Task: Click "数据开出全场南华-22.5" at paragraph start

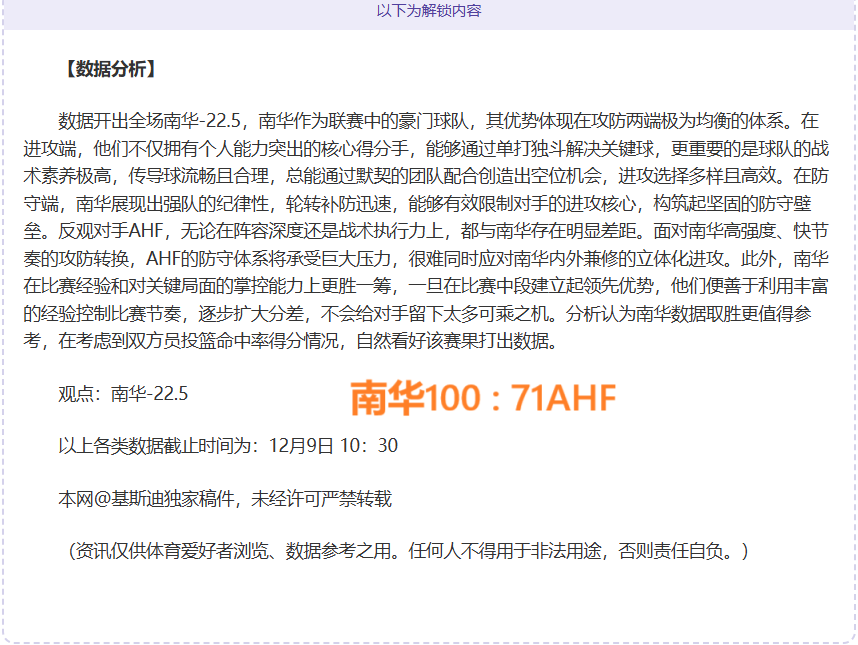Action: coord(150,122)
